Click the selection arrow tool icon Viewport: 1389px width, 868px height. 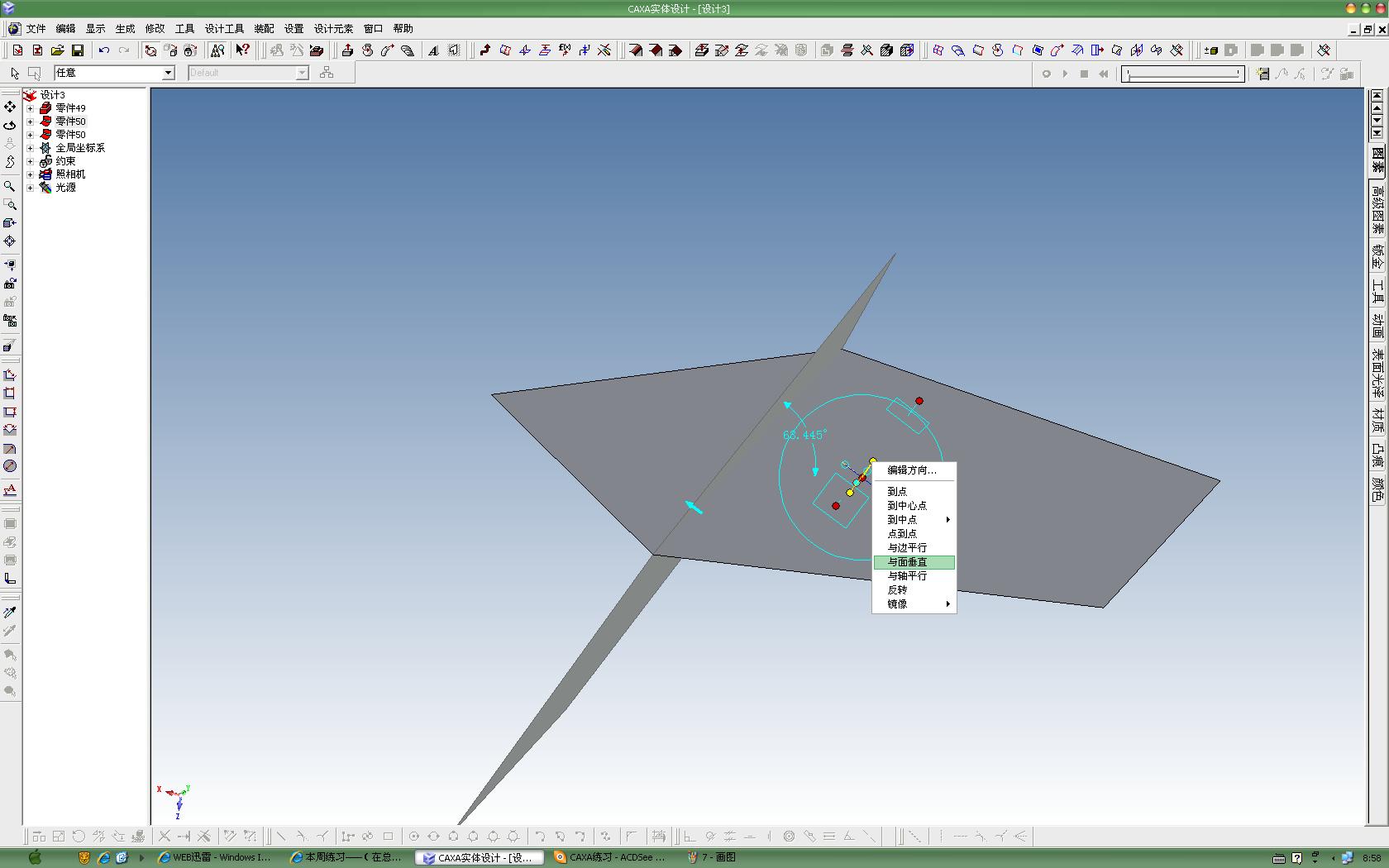point(15,73)
